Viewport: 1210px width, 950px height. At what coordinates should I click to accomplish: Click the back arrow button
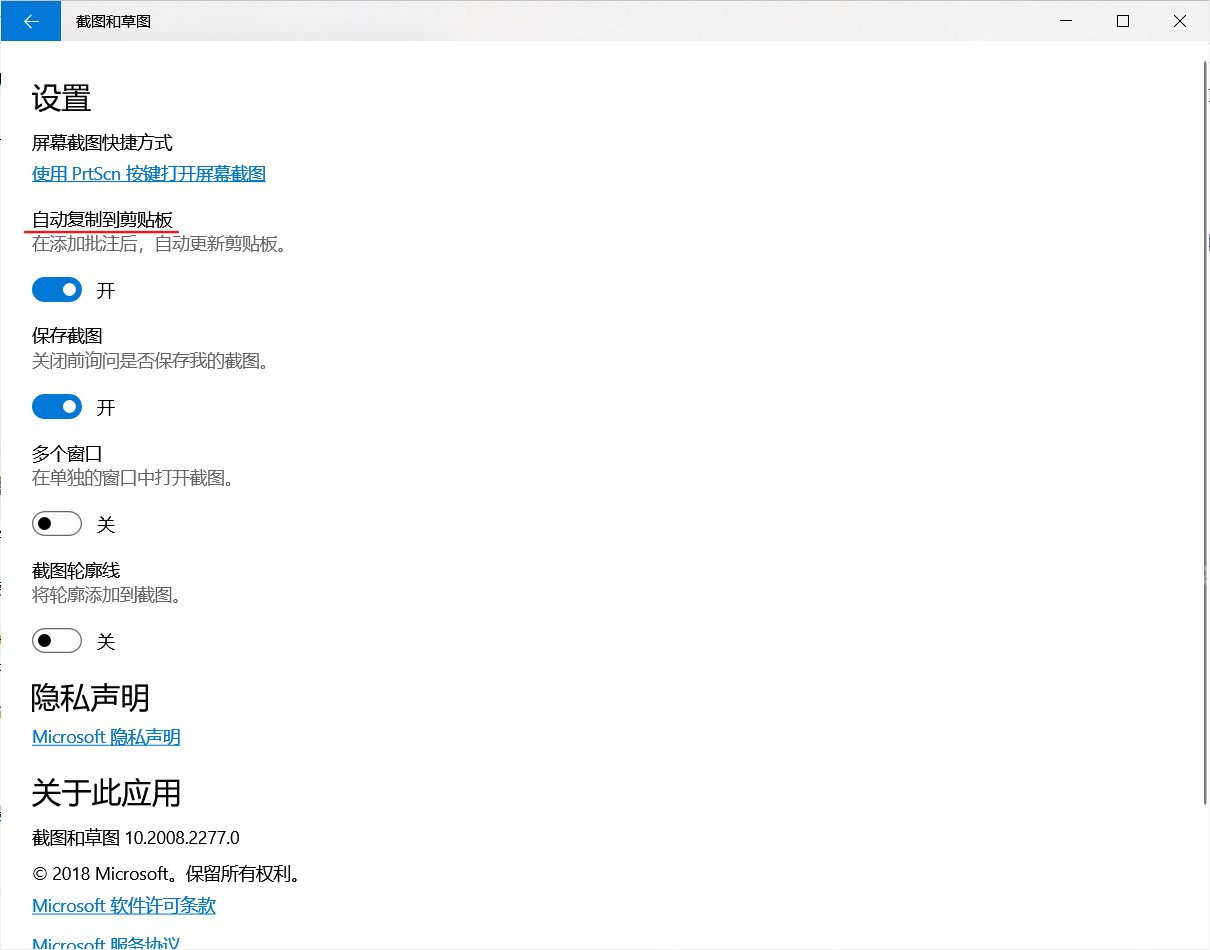tap(31, 21)
